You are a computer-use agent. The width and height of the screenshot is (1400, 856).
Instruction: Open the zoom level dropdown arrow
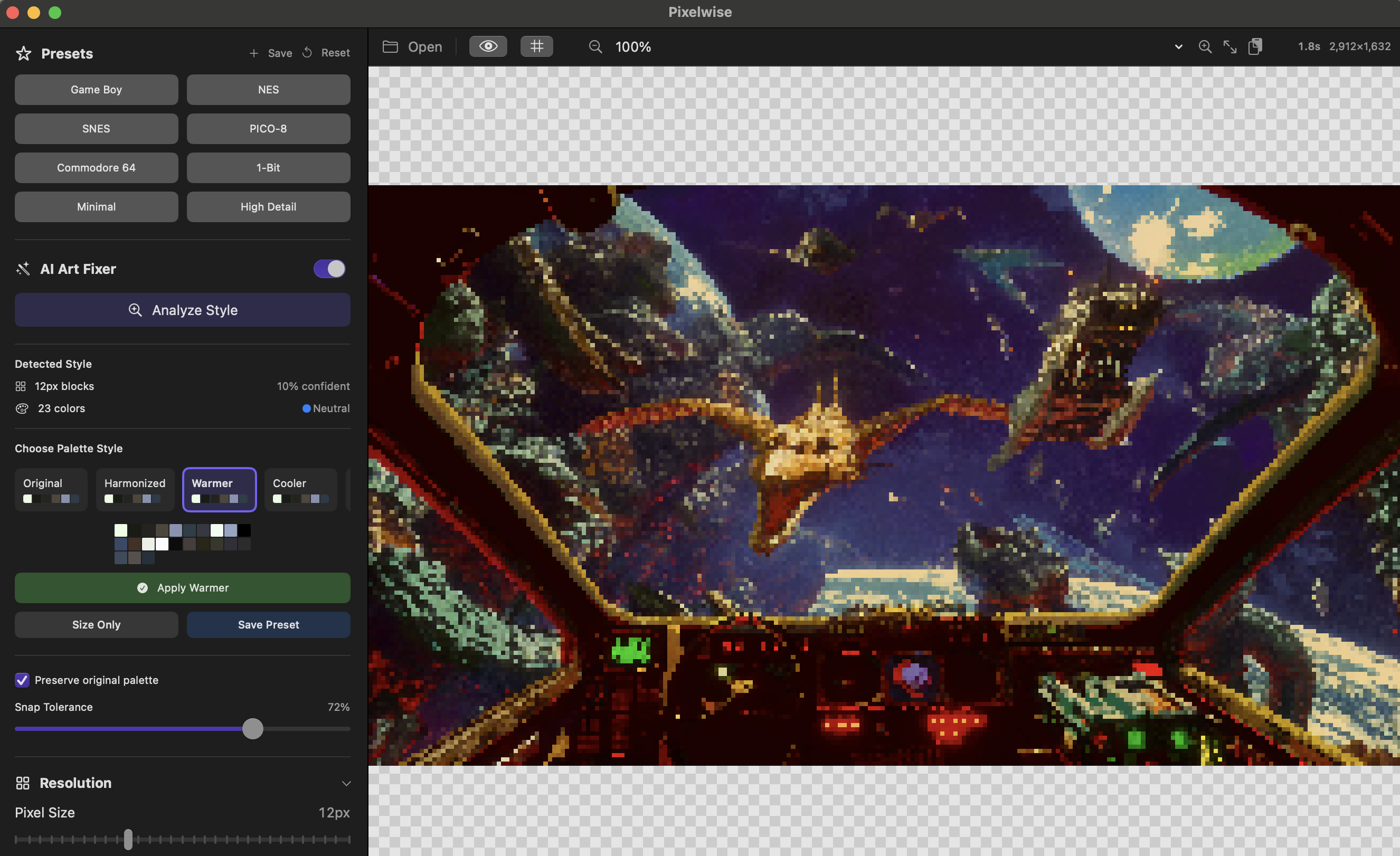tap(1178, 46)
